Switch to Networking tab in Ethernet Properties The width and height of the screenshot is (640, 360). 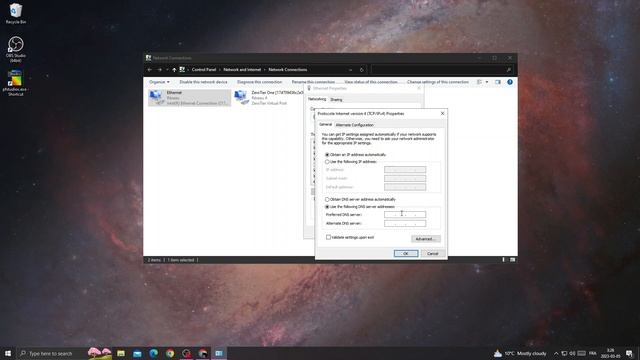317,99
